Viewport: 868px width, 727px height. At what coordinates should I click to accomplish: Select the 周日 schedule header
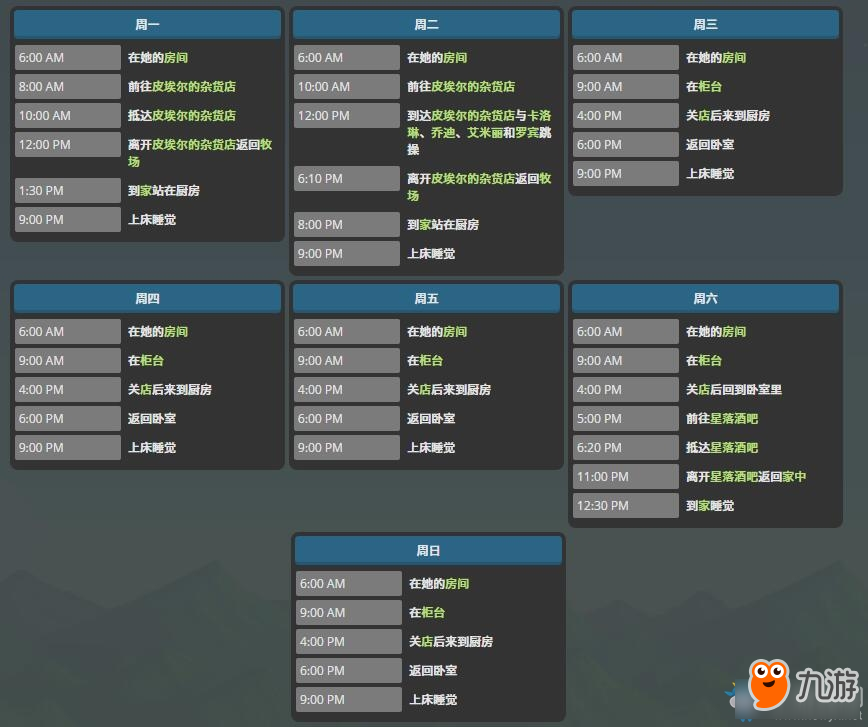tap(428, 551)
